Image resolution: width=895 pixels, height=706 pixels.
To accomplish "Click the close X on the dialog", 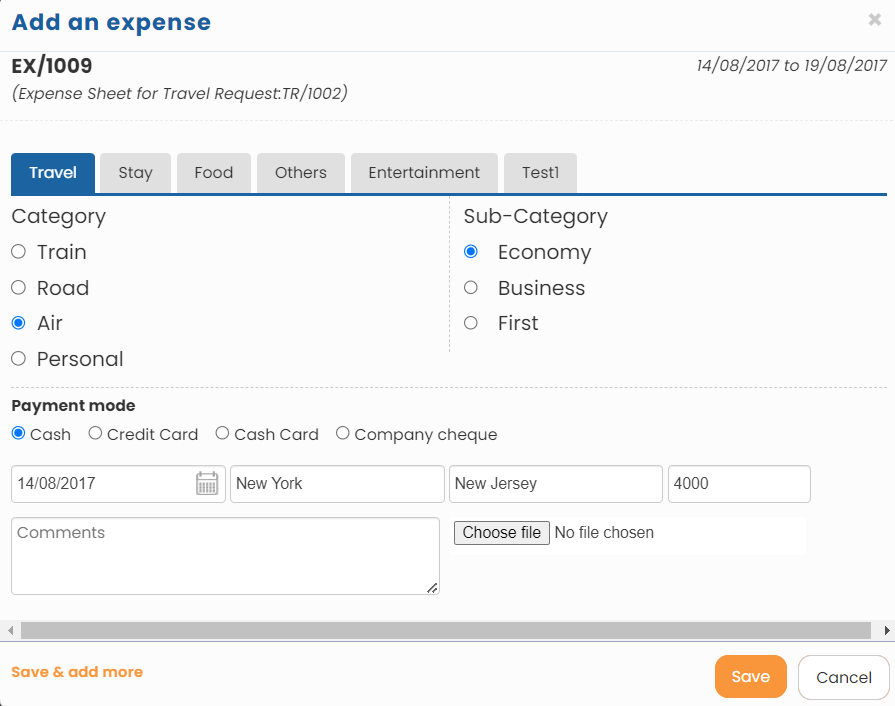I will (875, 19).
